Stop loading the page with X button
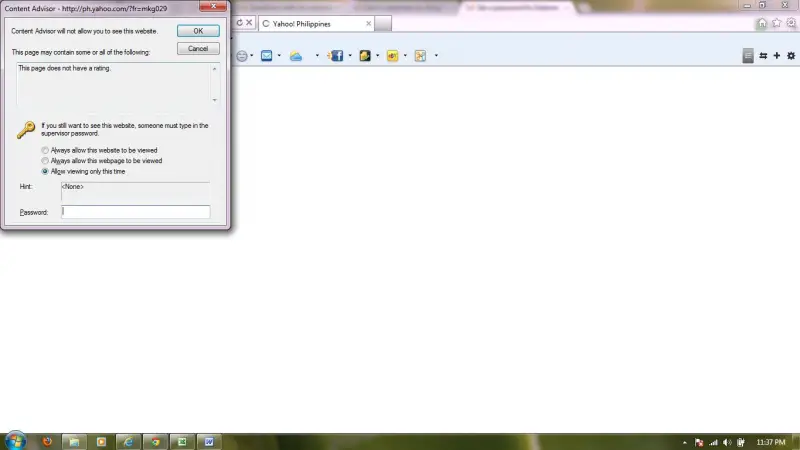Image resolution: width=800 pixels, height=450 pixels. click(x=249, y=23)
